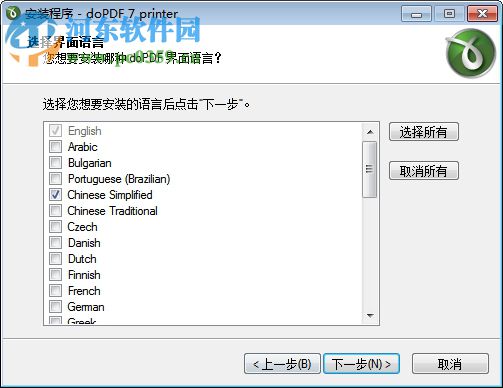503x388 pixels.
Task: Click the 'Czech' list label
Action: click(83, 227)
